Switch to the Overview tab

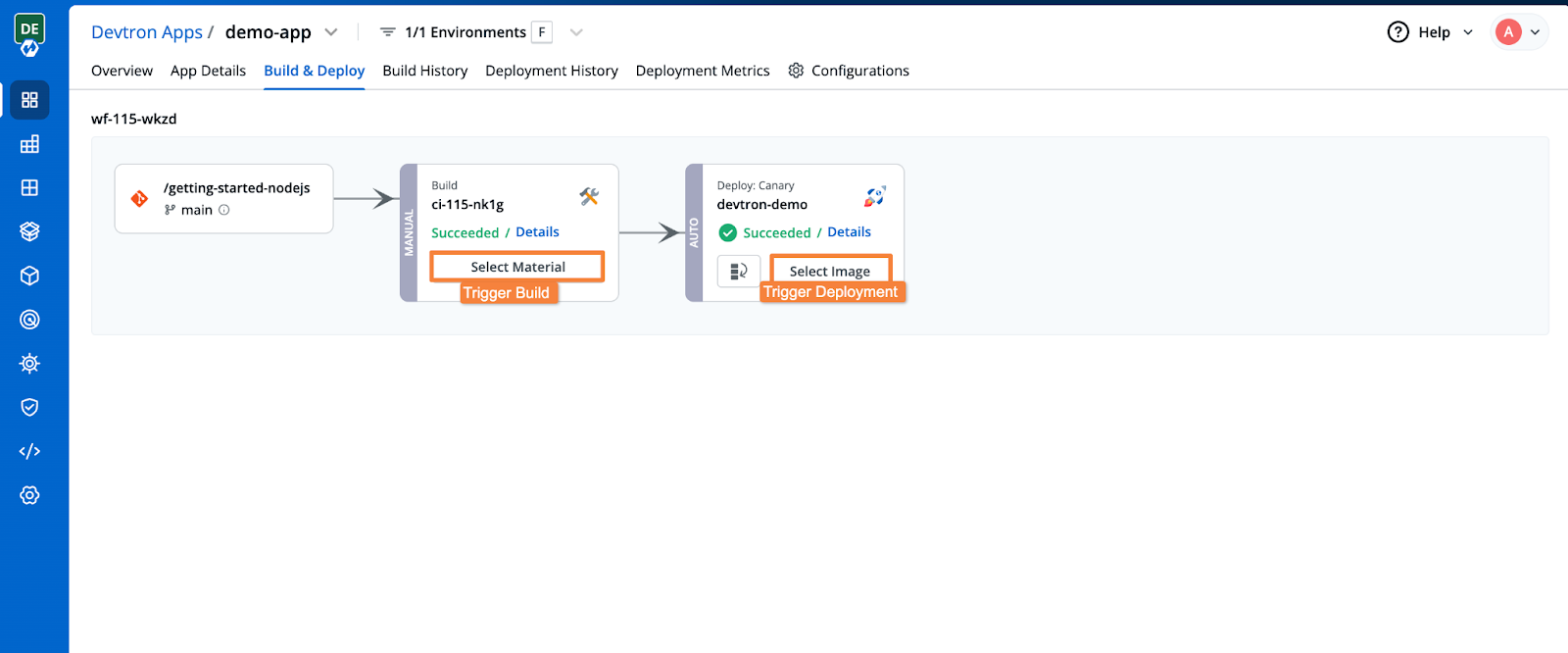click(122, 71)
